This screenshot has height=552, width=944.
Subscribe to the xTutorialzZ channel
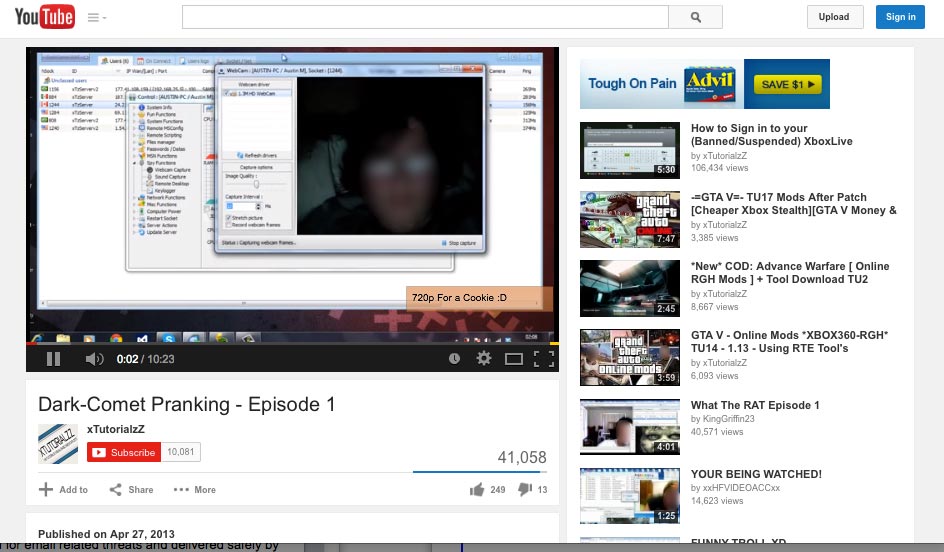click(x=124, y=452)
